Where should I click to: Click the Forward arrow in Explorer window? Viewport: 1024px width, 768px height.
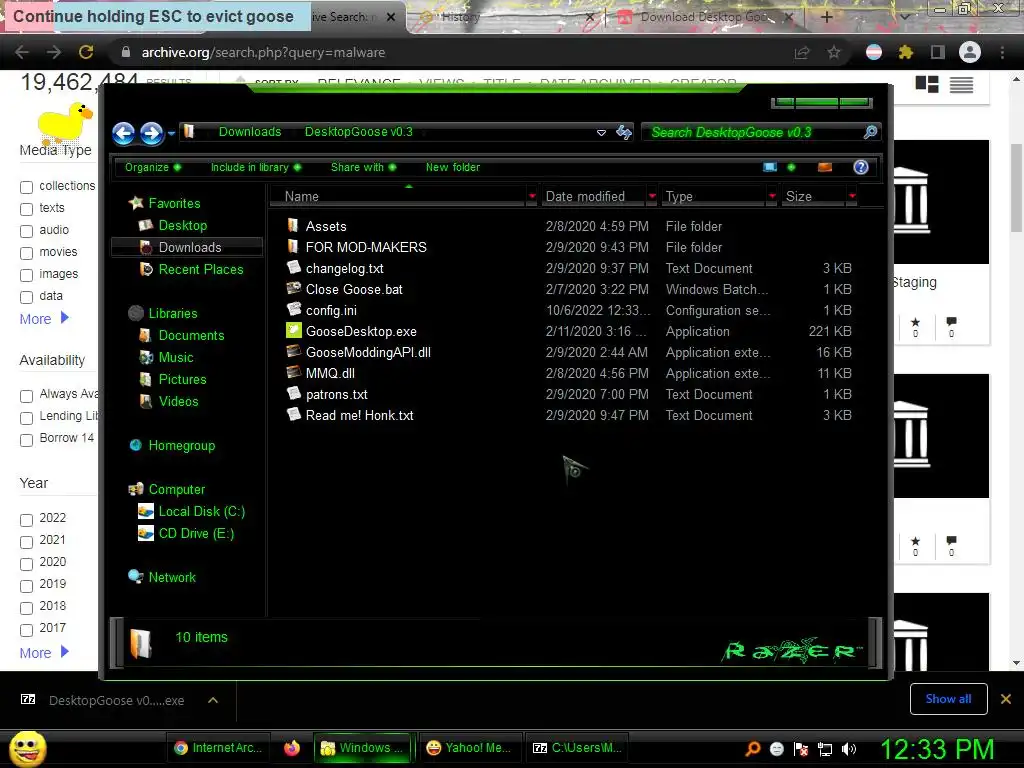[152, 133]
